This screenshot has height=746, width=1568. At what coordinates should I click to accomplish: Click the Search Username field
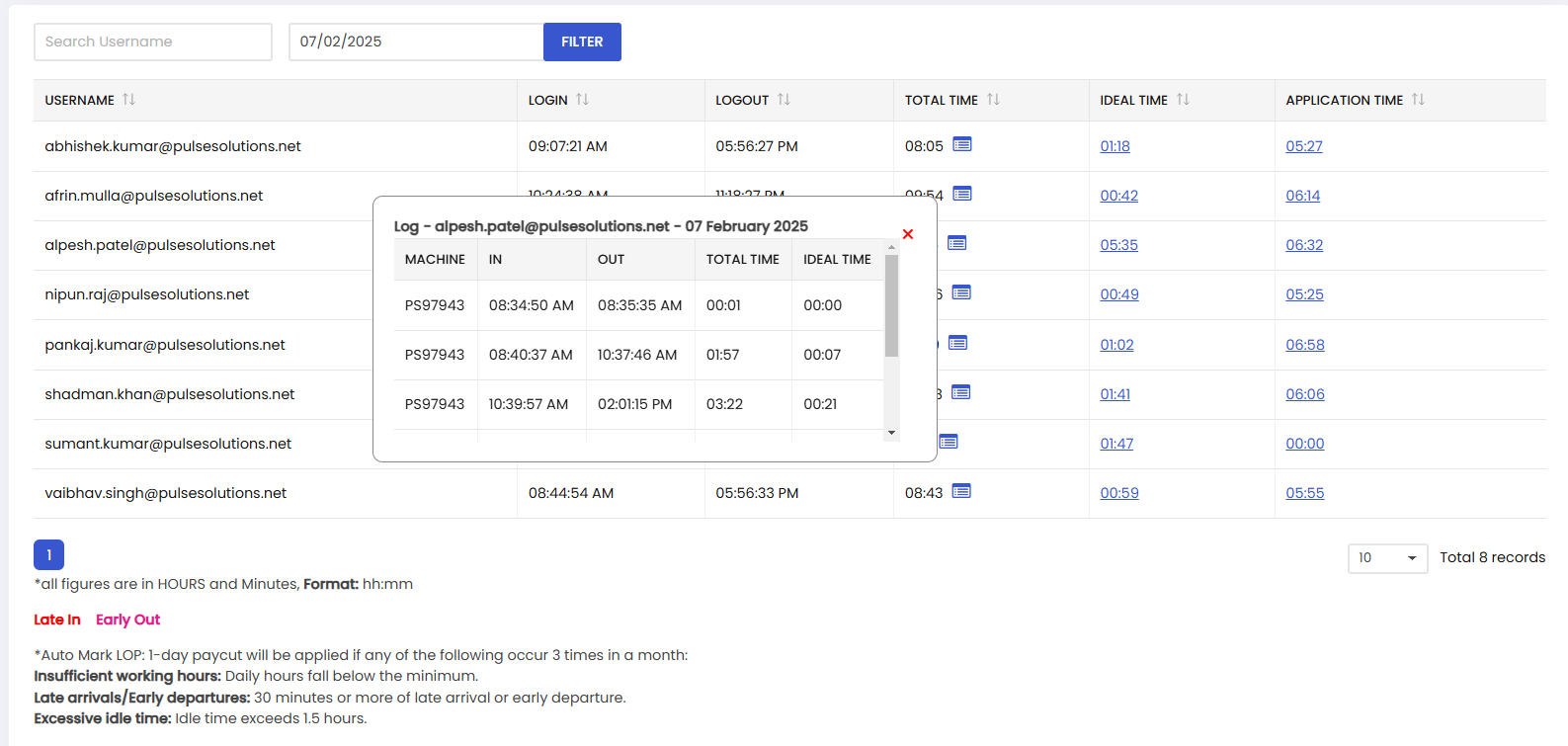click(x=153, y=41)
